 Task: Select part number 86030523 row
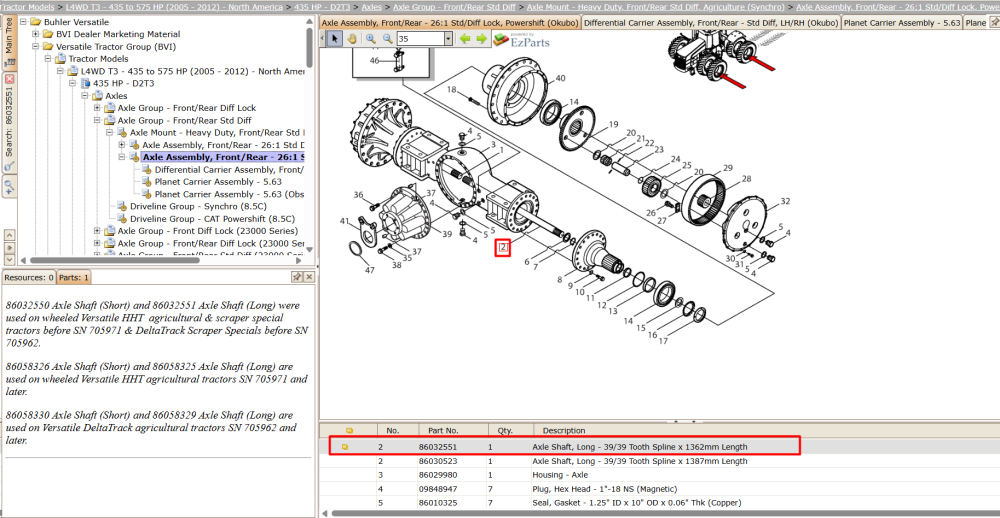point(659,461)
